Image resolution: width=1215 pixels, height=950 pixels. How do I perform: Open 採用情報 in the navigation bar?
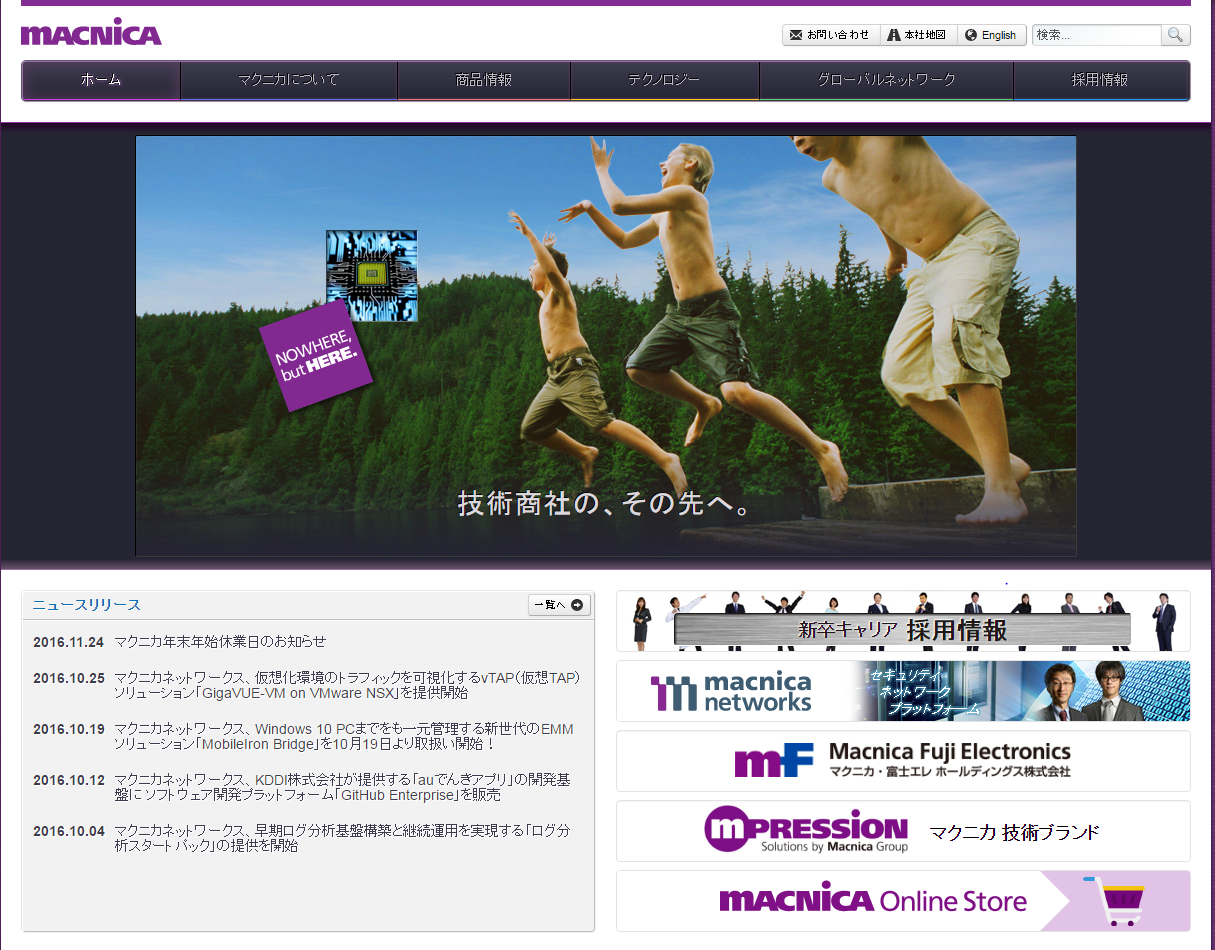[1100, 80]
